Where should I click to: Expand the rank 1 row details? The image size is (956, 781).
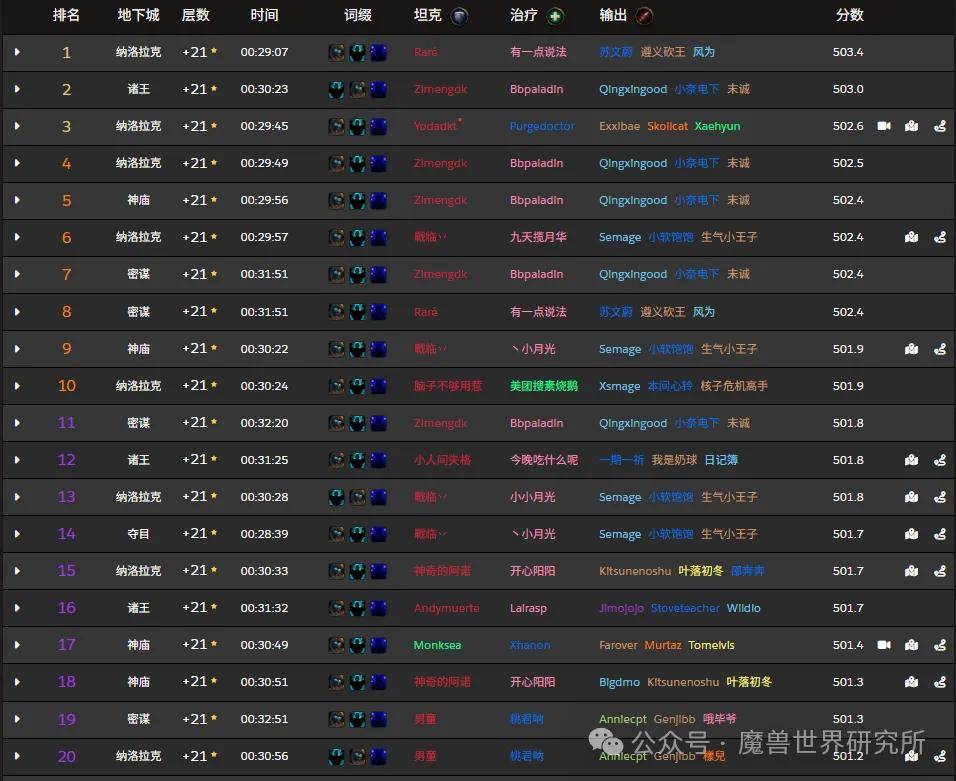(17, 52)
